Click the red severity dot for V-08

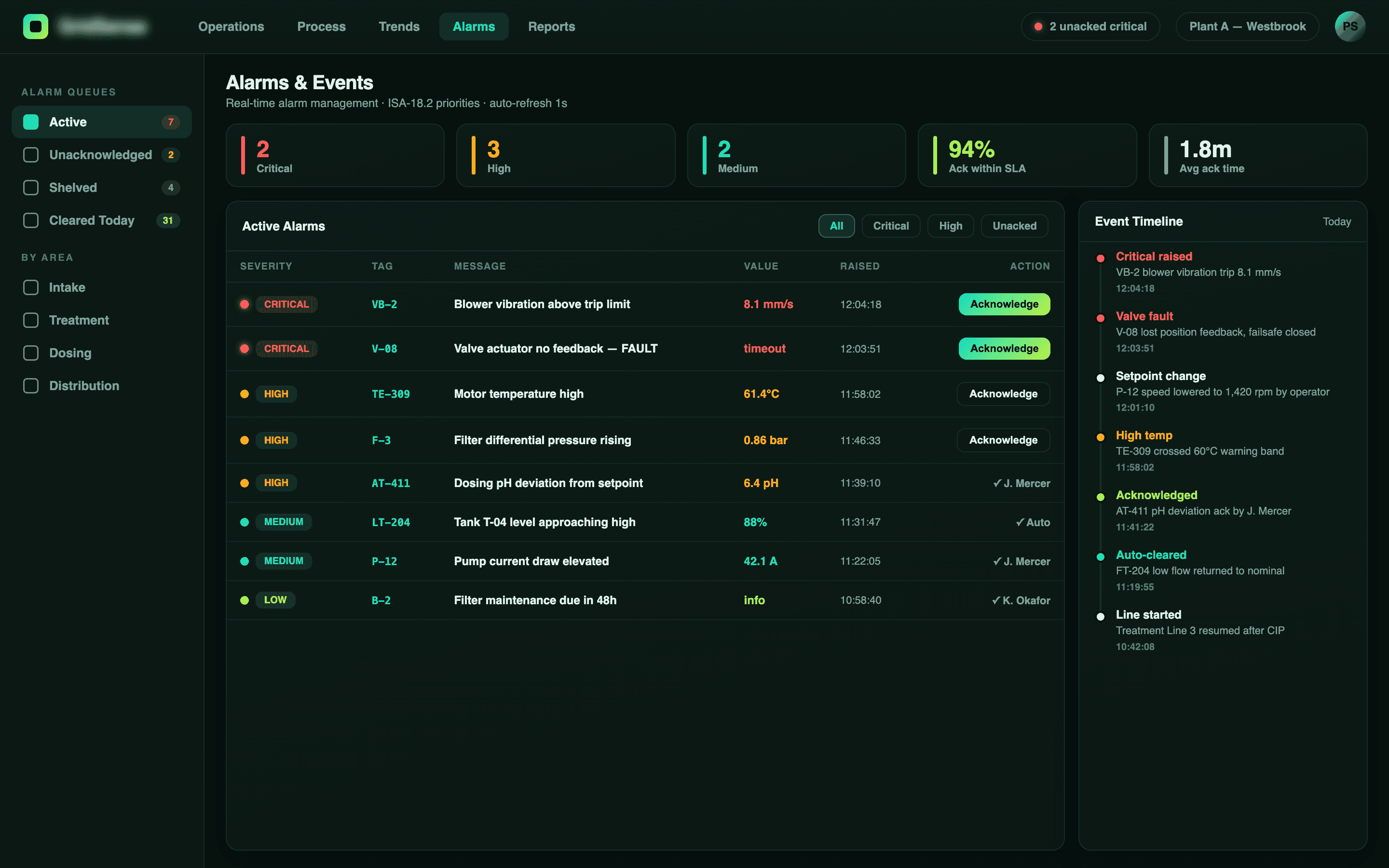[x=245, y=349]
